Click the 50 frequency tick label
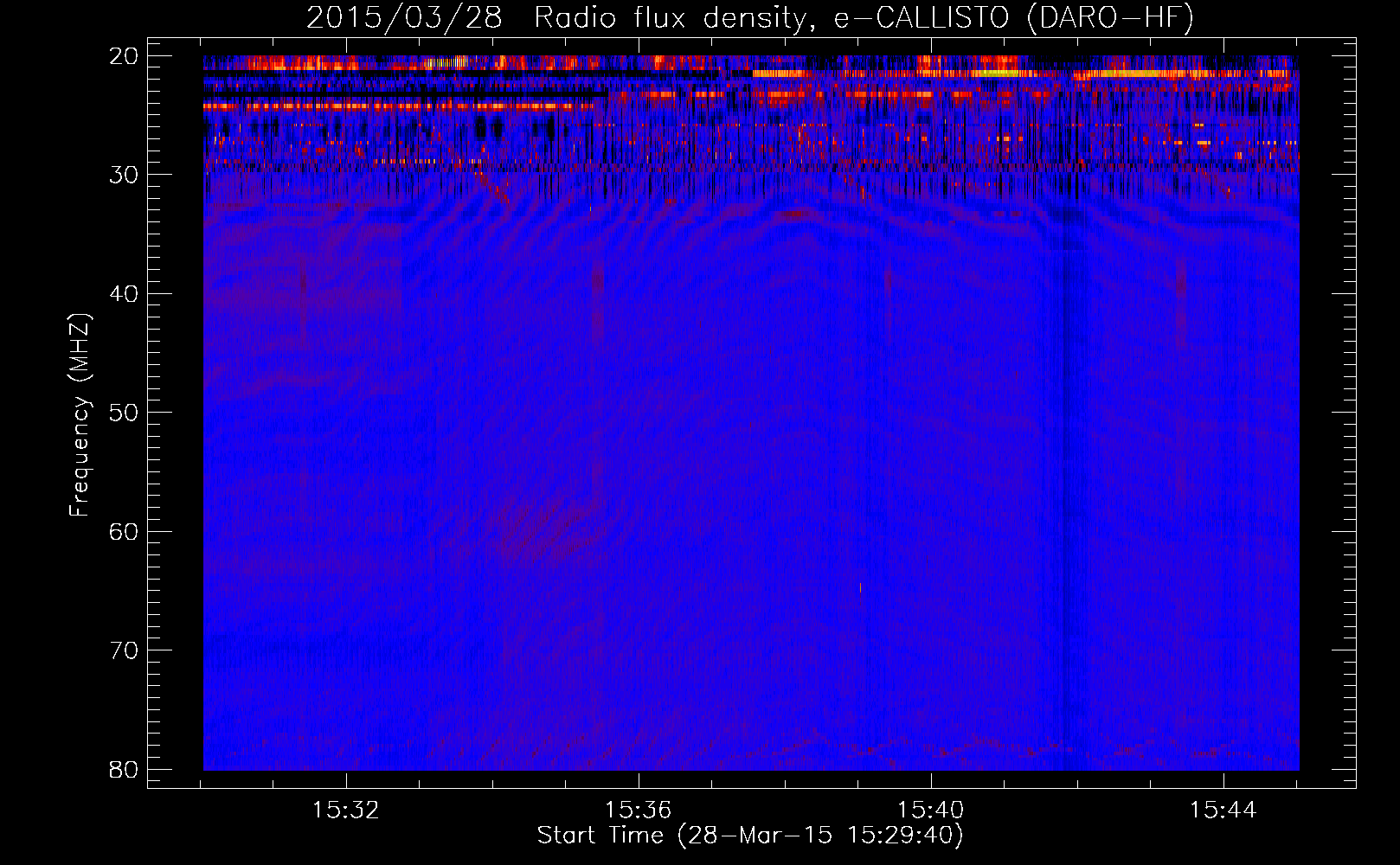Image resolution: width=1400 pixels, height=865 pixels. pos(125,413)
